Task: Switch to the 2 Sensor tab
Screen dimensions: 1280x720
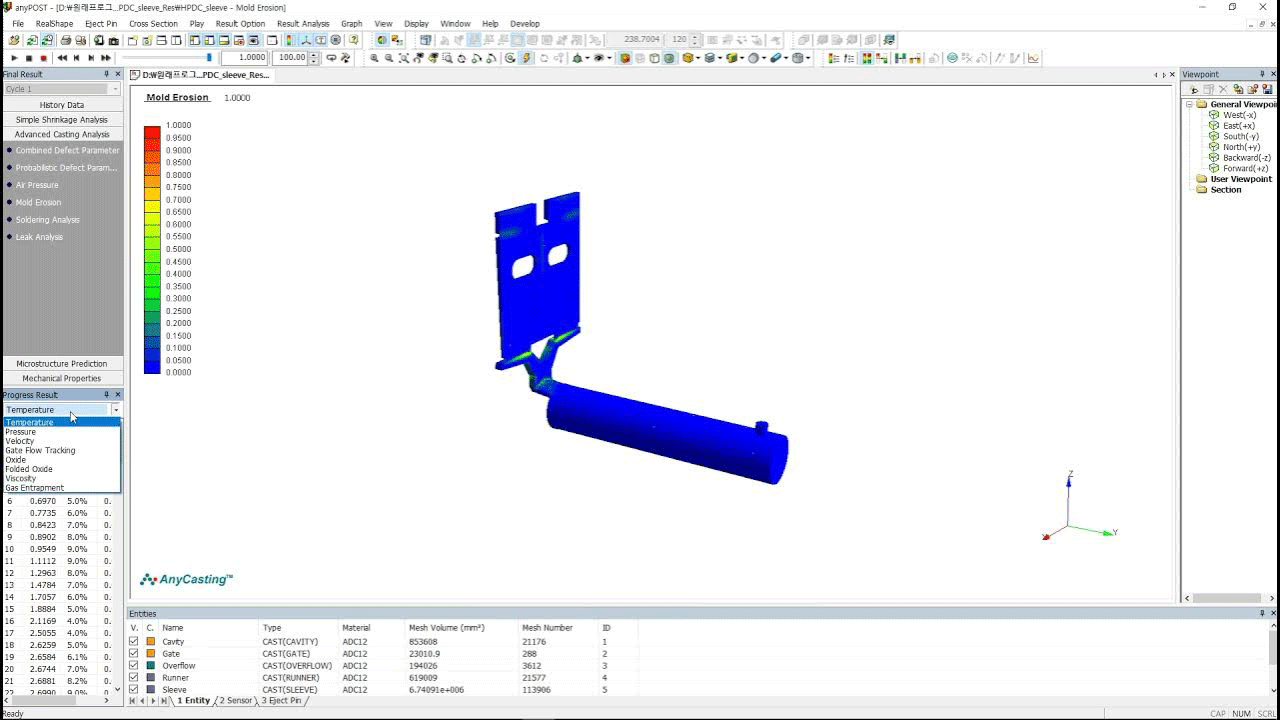Action: point(236,701)
